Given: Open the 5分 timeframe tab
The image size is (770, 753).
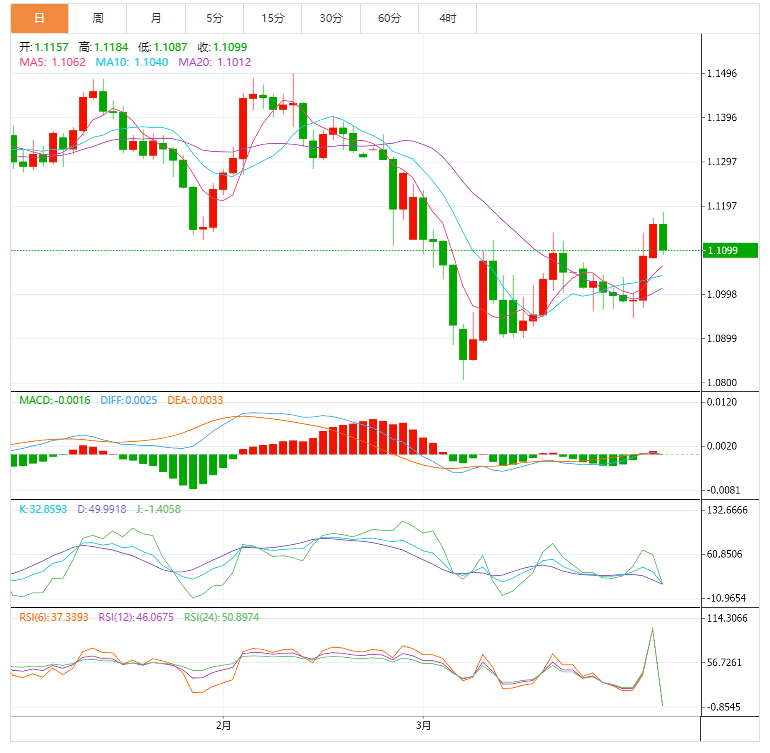Looking at the screenshot, I should pyautogui.click(x=215, y=19).
